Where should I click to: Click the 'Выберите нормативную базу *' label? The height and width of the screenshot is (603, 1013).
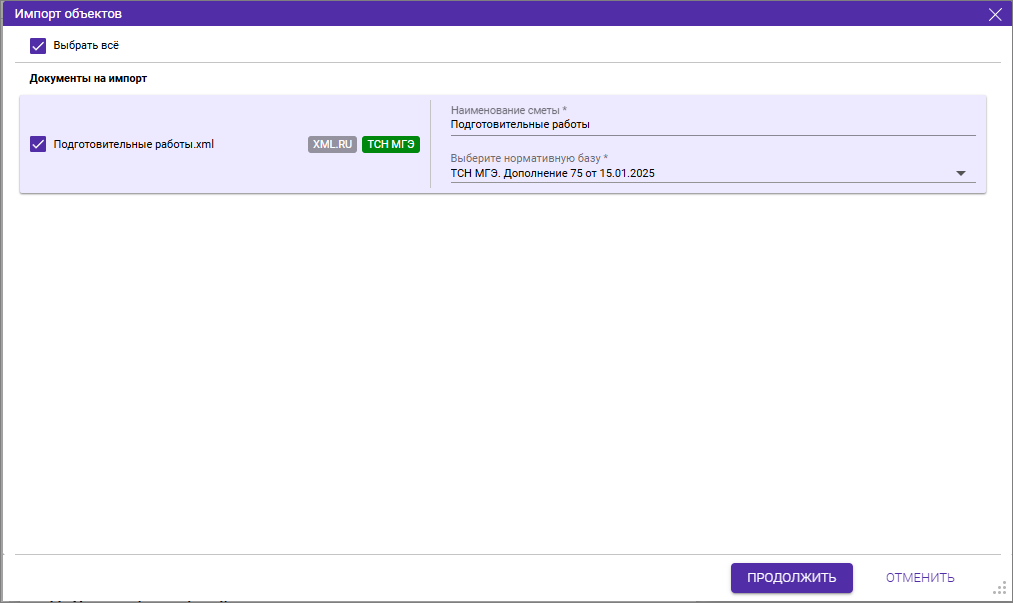pyautogui.click(x=529, y=158)
